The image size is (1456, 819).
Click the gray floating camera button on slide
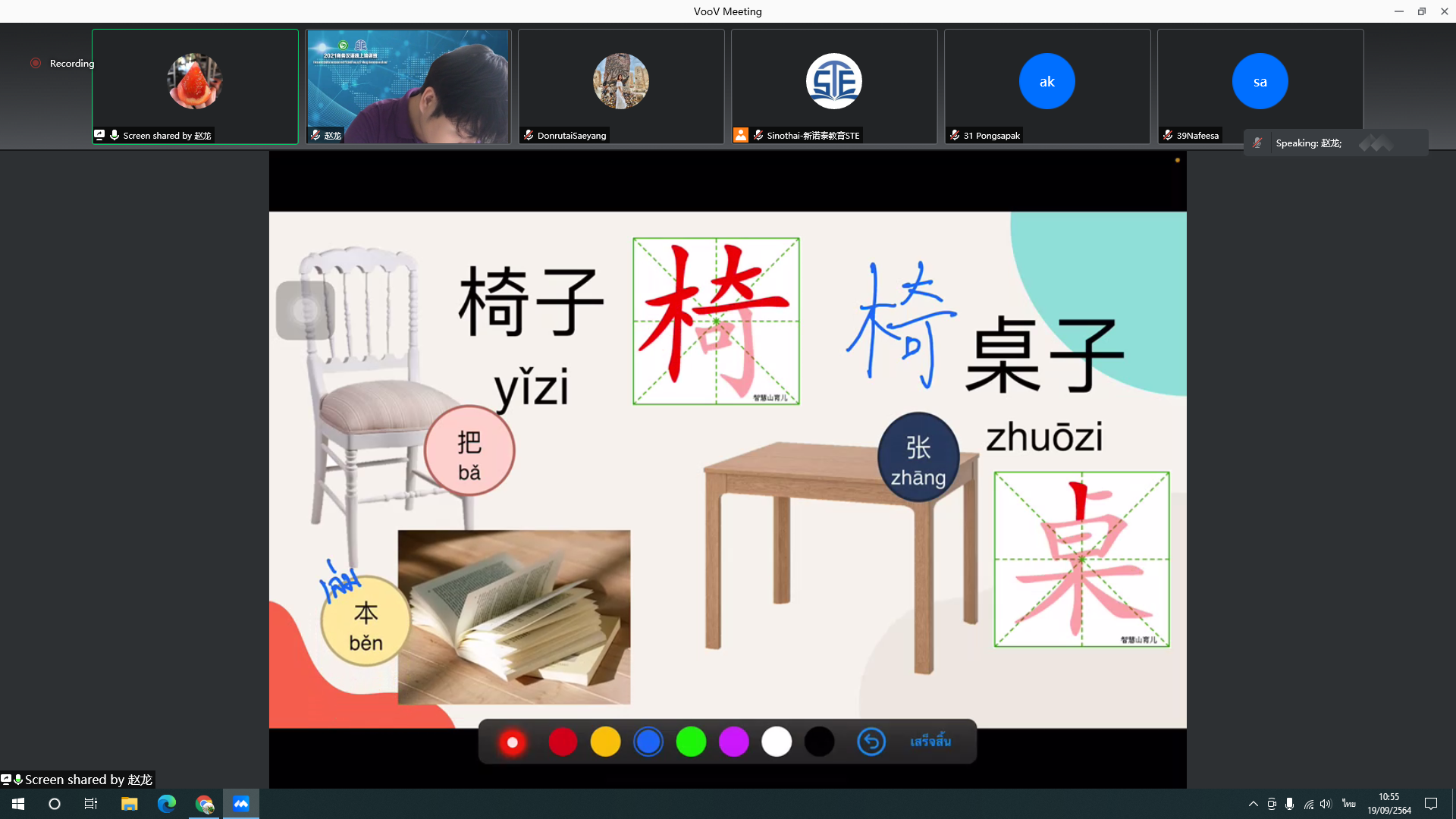coord(306,310)
